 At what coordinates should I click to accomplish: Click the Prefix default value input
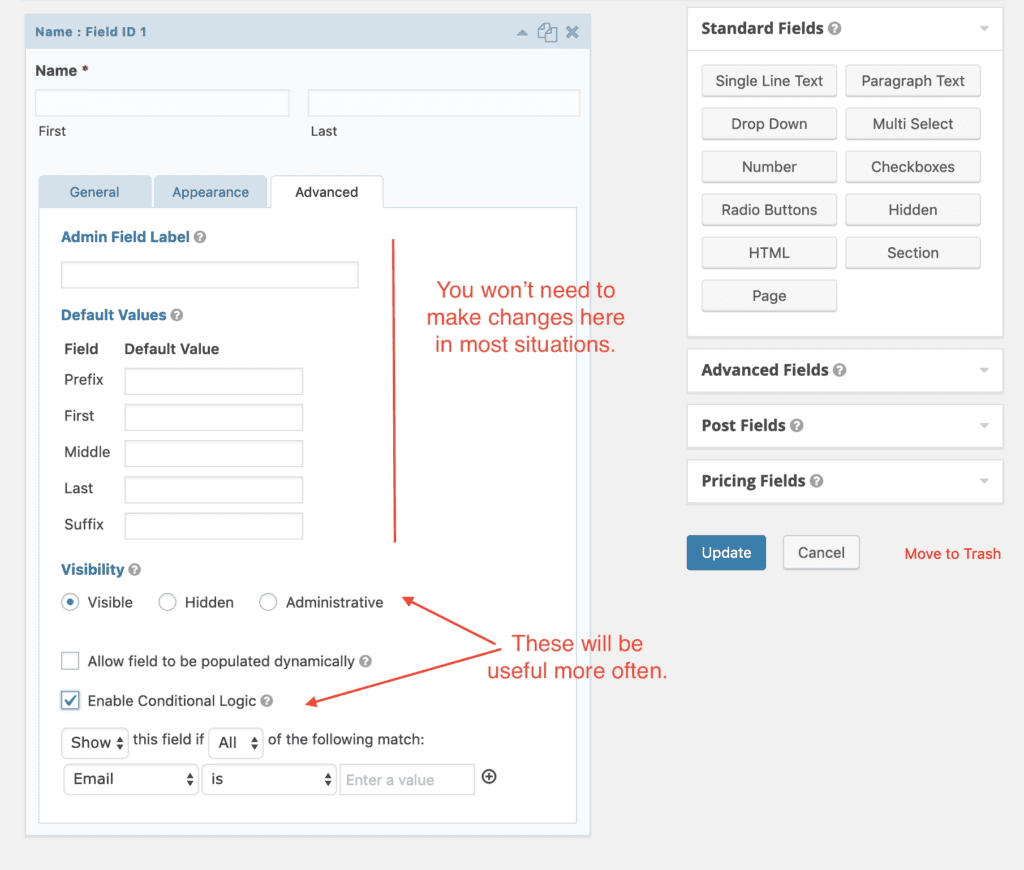(x=214, y=381)
